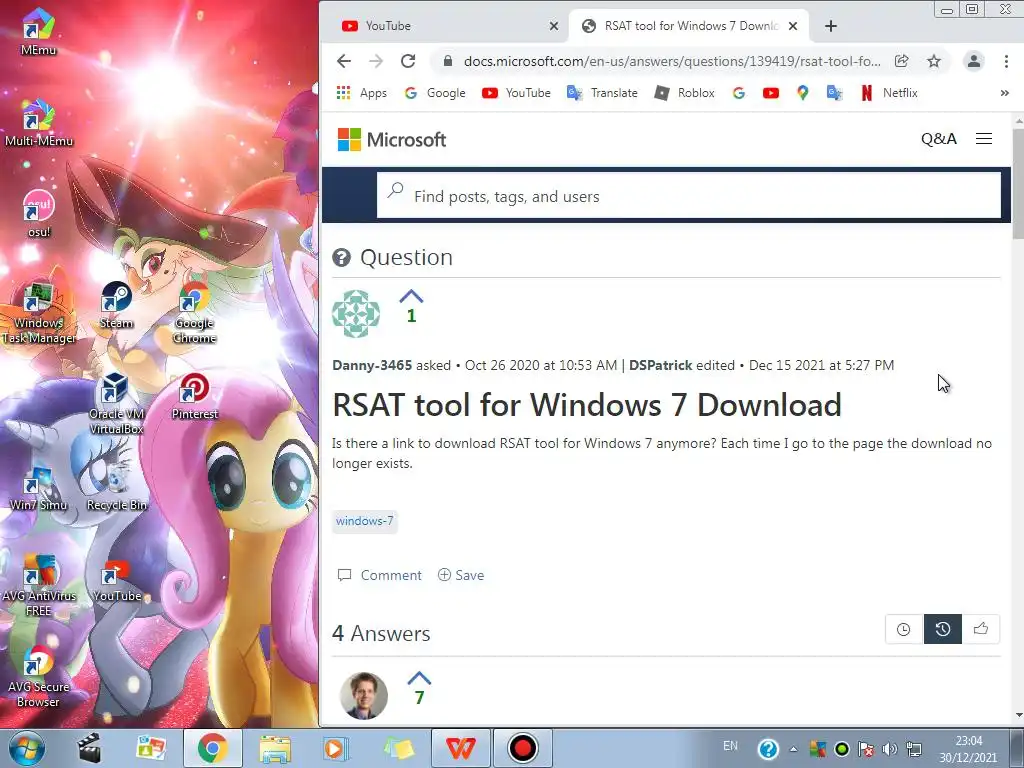This screenshot has width=1024, height=768.
Task: Click Comment under the question
Action: [x=379, y=575]
